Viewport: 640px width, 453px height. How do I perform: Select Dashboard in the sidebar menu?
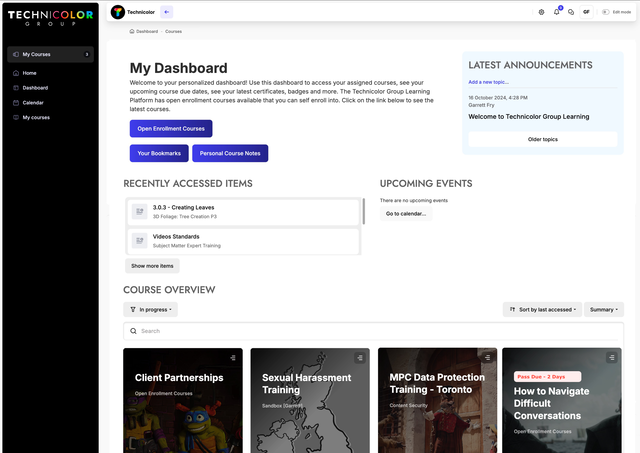tap(35, 88)
